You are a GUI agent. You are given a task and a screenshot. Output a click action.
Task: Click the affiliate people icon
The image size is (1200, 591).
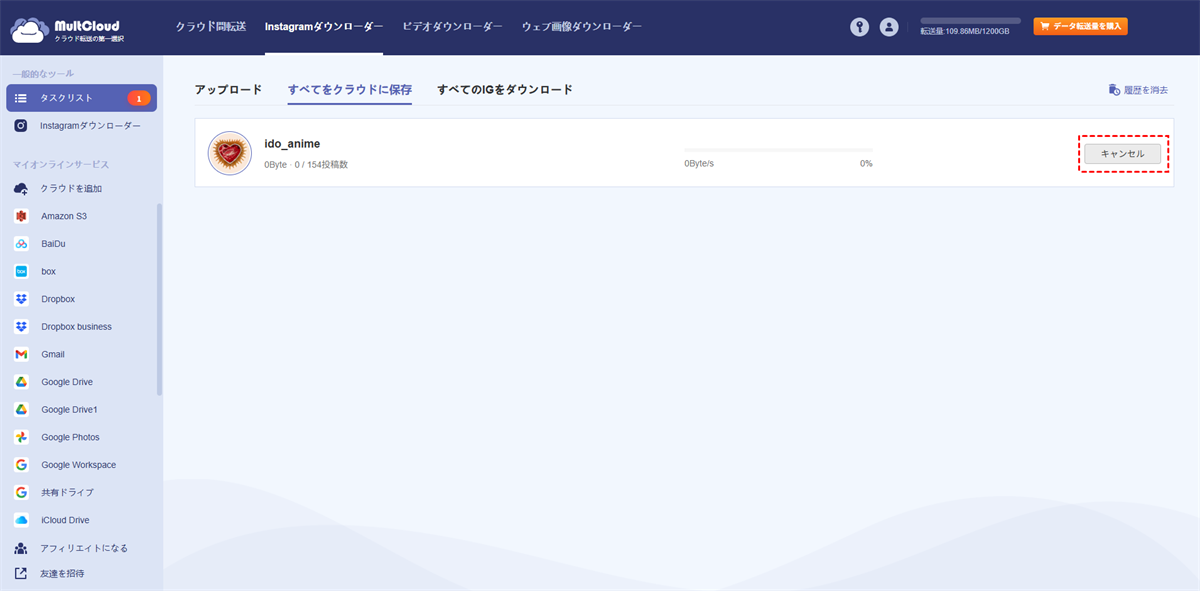coord(21,548)
